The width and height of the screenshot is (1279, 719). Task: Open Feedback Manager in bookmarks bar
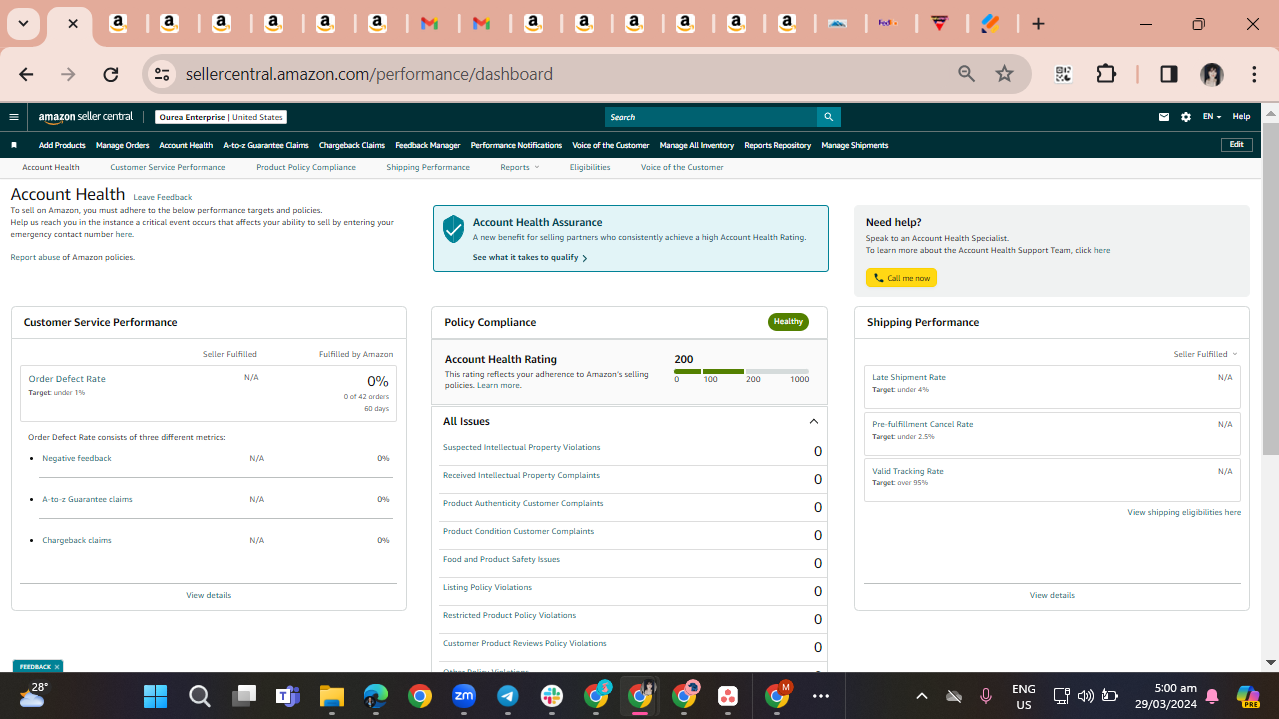click(x=427, y=145)
